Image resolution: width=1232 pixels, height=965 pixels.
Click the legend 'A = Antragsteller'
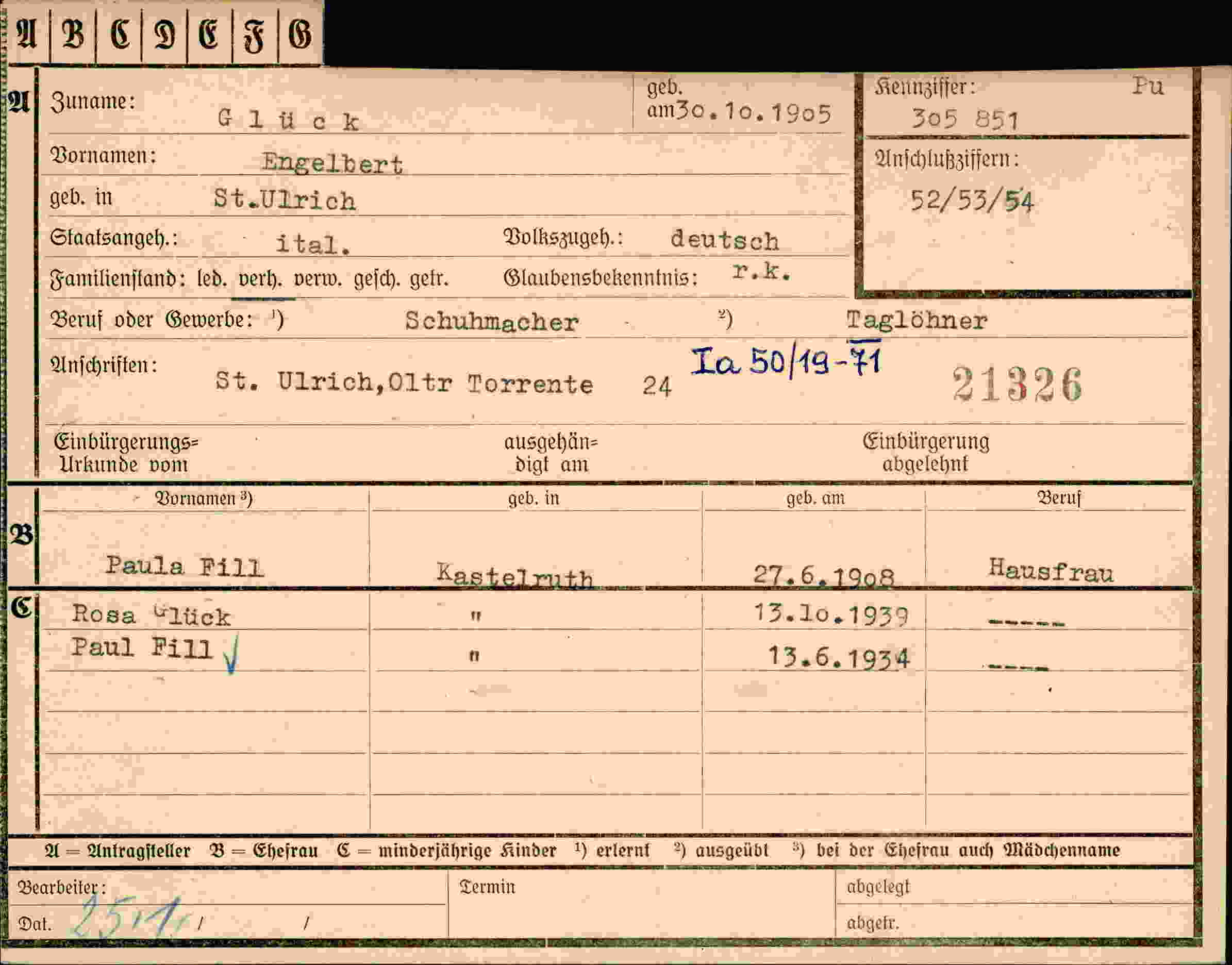[118, 851]
